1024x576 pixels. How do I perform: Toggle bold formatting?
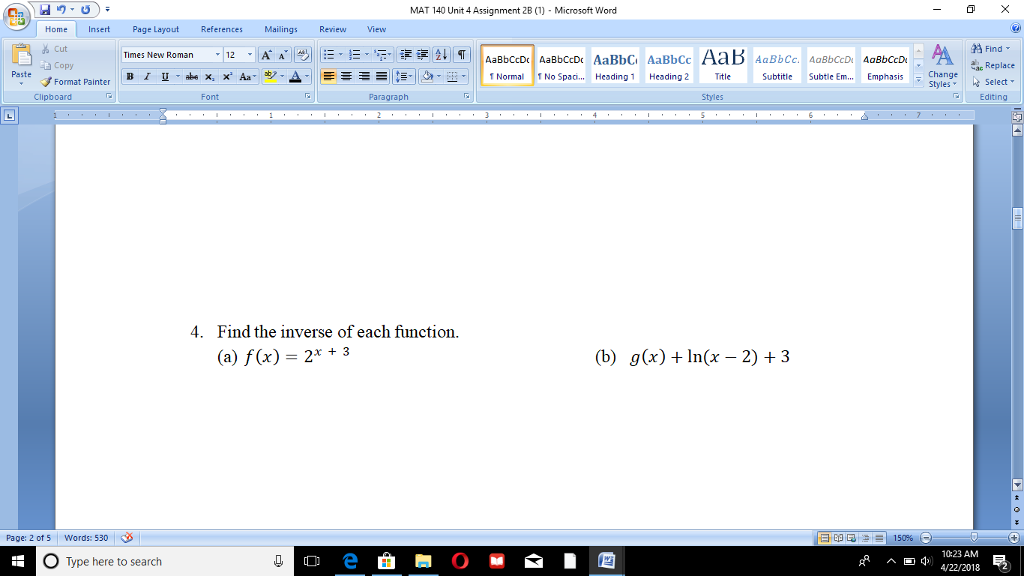click(130, 76)
